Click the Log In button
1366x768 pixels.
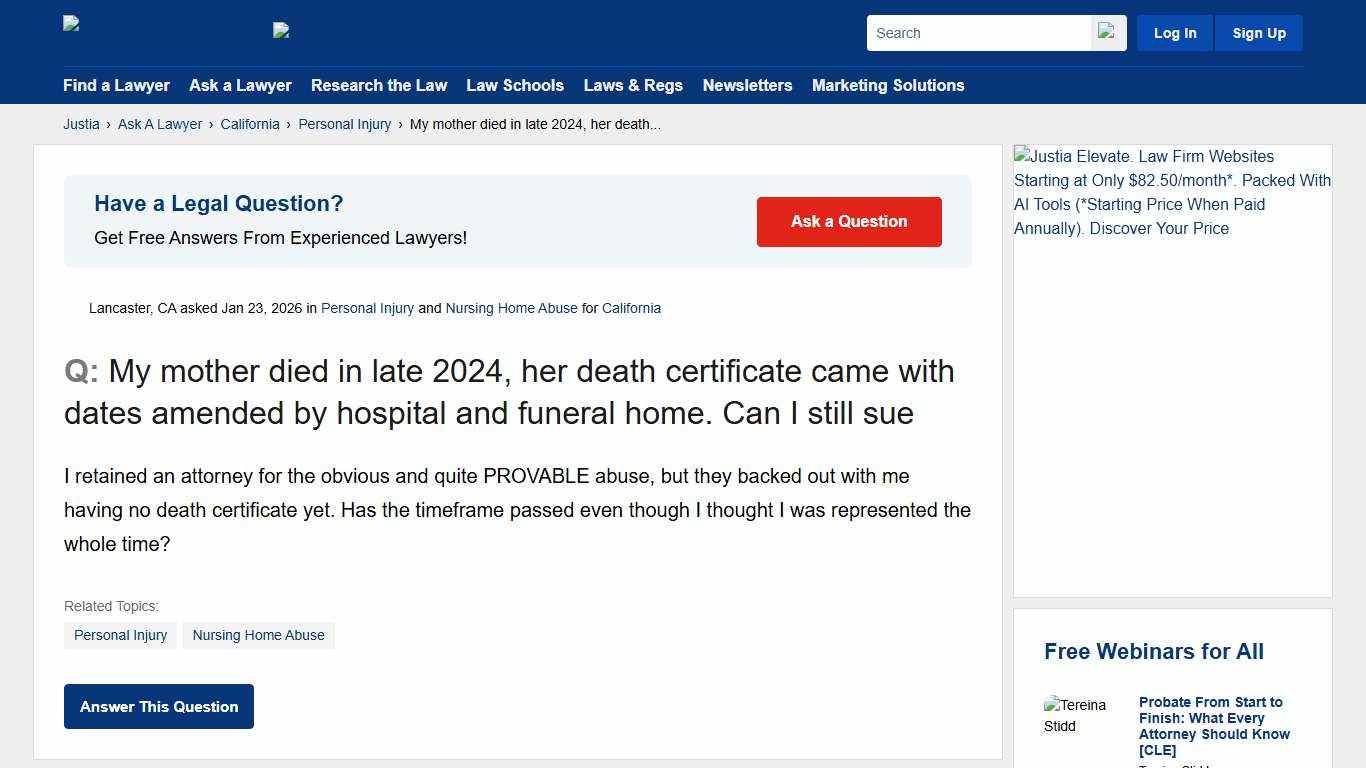click(1174, 32)
